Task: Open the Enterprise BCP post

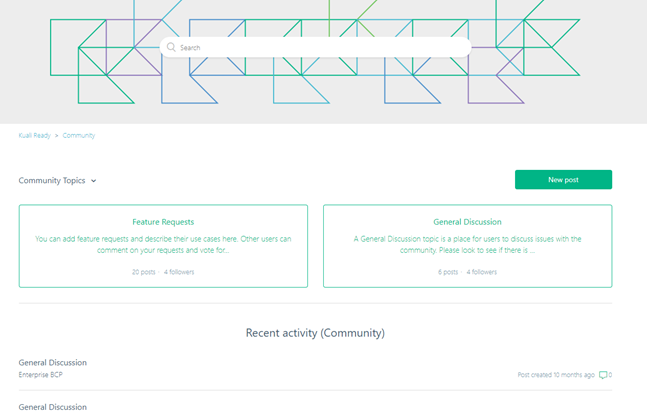Action: (x=39, y=375)
